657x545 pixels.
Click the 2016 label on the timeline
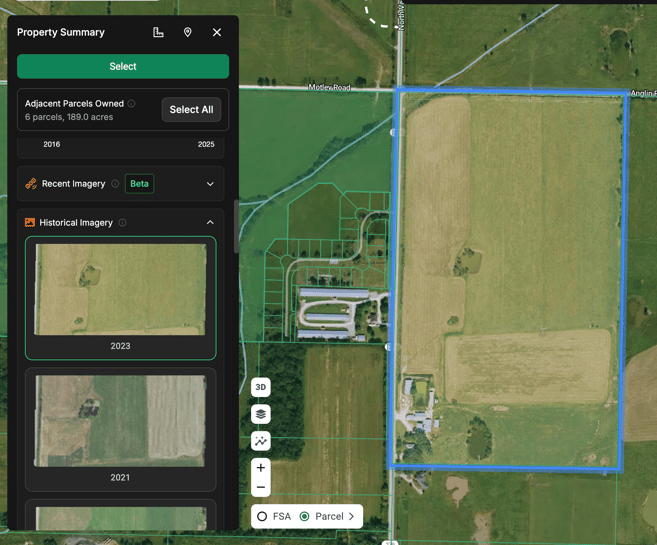click(x=52, y=144)
